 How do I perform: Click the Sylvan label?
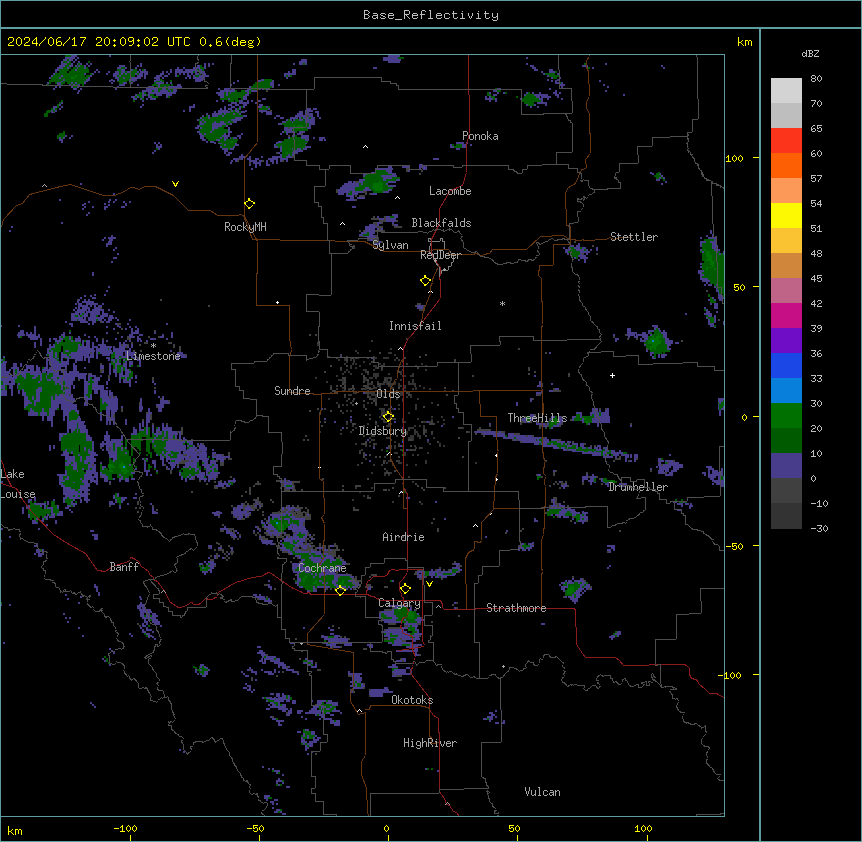tap(390, 245)
